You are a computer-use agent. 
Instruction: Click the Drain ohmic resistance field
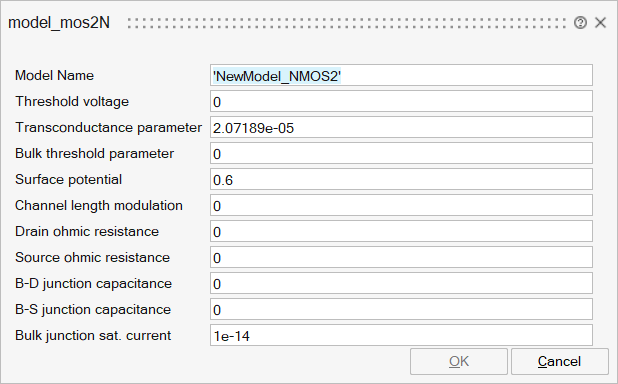click(401, 231)
